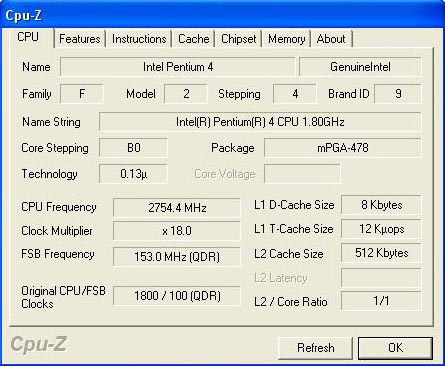Click the Clock Multiplier label
Viewport: 445px width, 366px height.
(x=57, y=231)
